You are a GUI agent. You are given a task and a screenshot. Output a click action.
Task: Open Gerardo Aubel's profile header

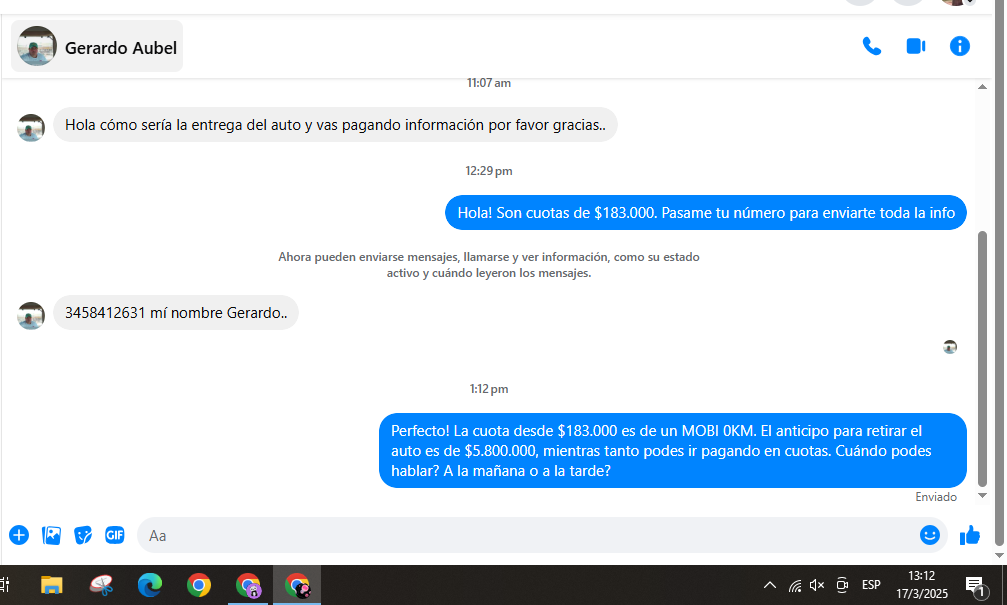click(97, 46)
